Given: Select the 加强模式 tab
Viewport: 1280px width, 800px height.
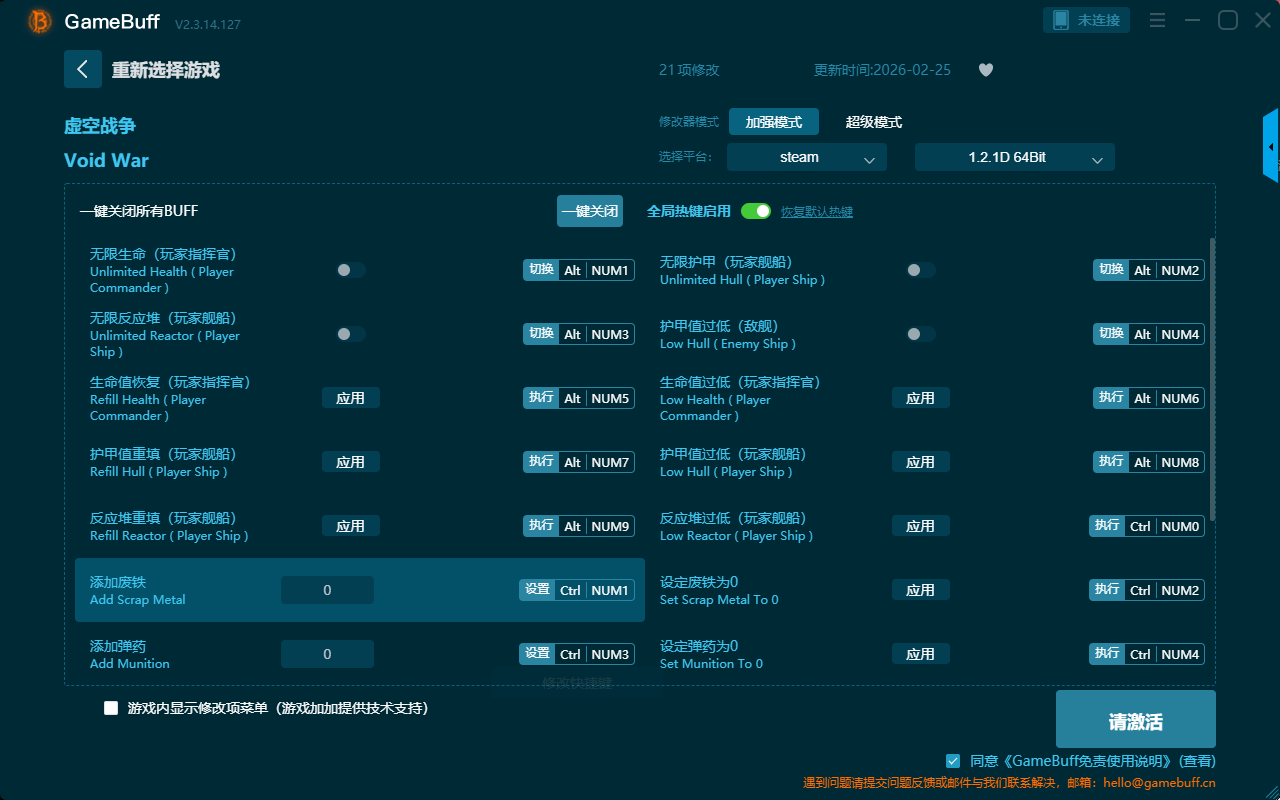Looking at the screenshot, I should pos(773,122).
